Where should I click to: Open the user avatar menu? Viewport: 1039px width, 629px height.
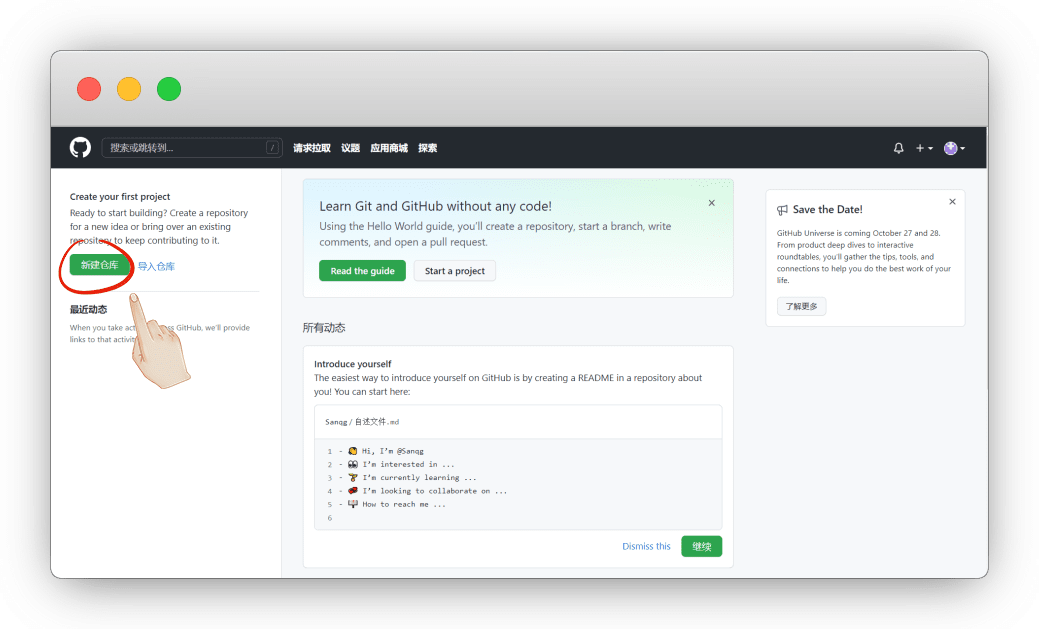pos(953,148)
